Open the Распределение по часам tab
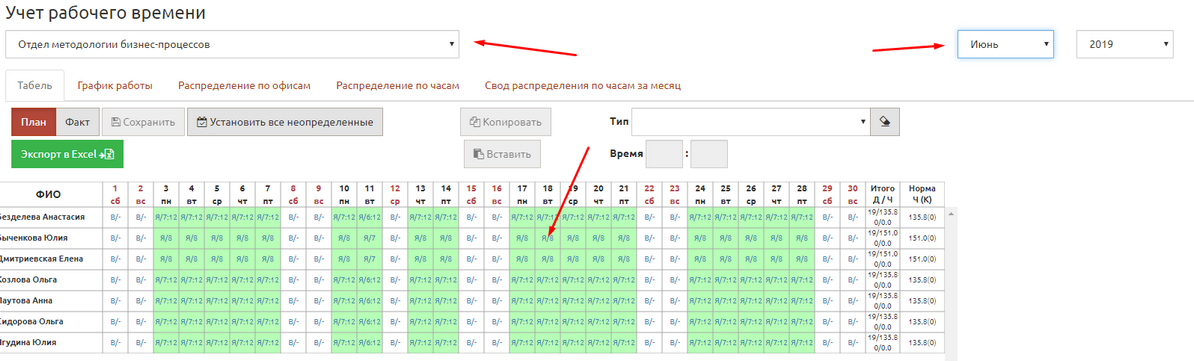1194x361 pixels. coord(397,86)
